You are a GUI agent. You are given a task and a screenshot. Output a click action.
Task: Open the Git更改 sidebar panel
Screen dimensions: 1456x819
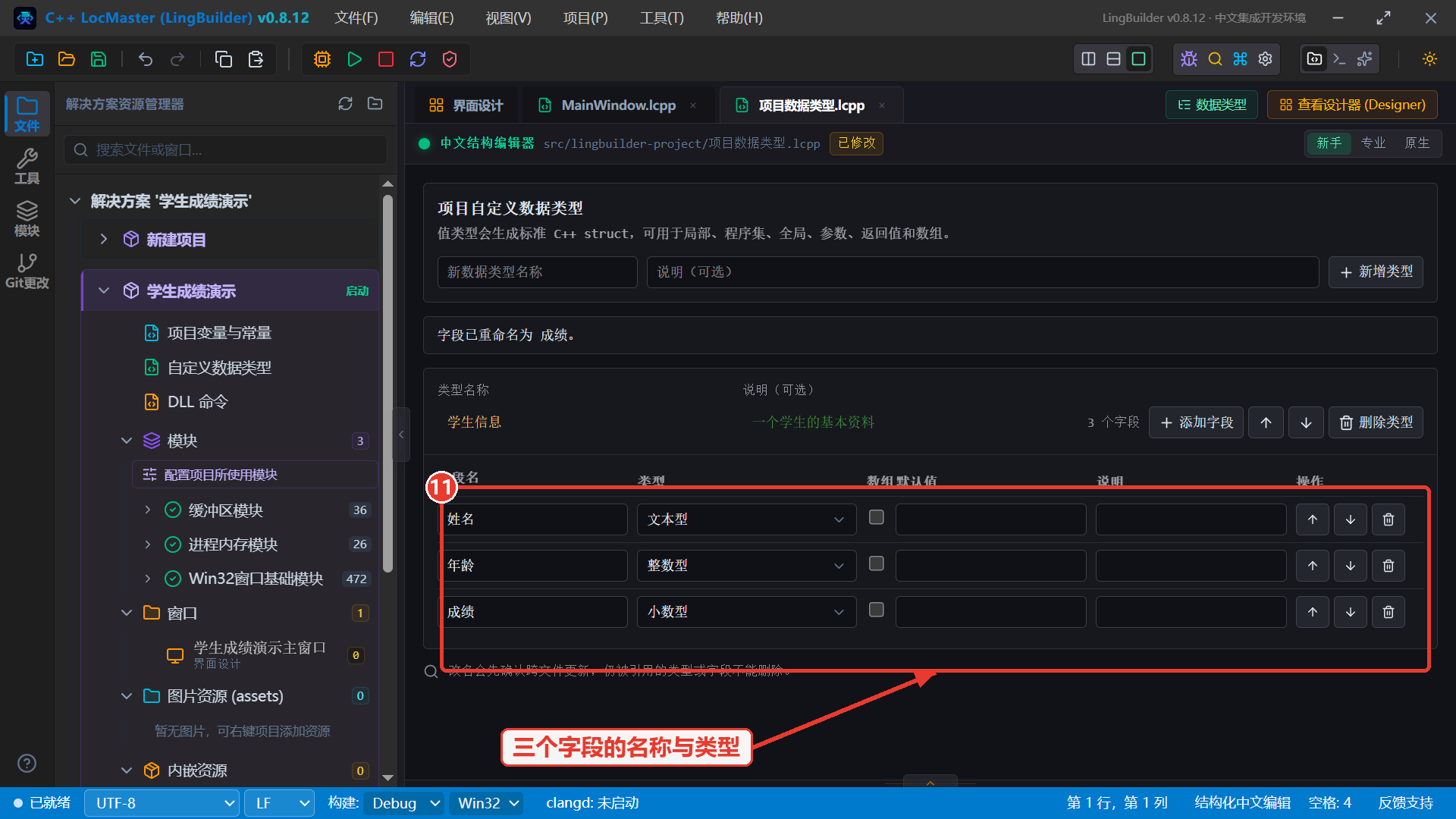(27, 271)
